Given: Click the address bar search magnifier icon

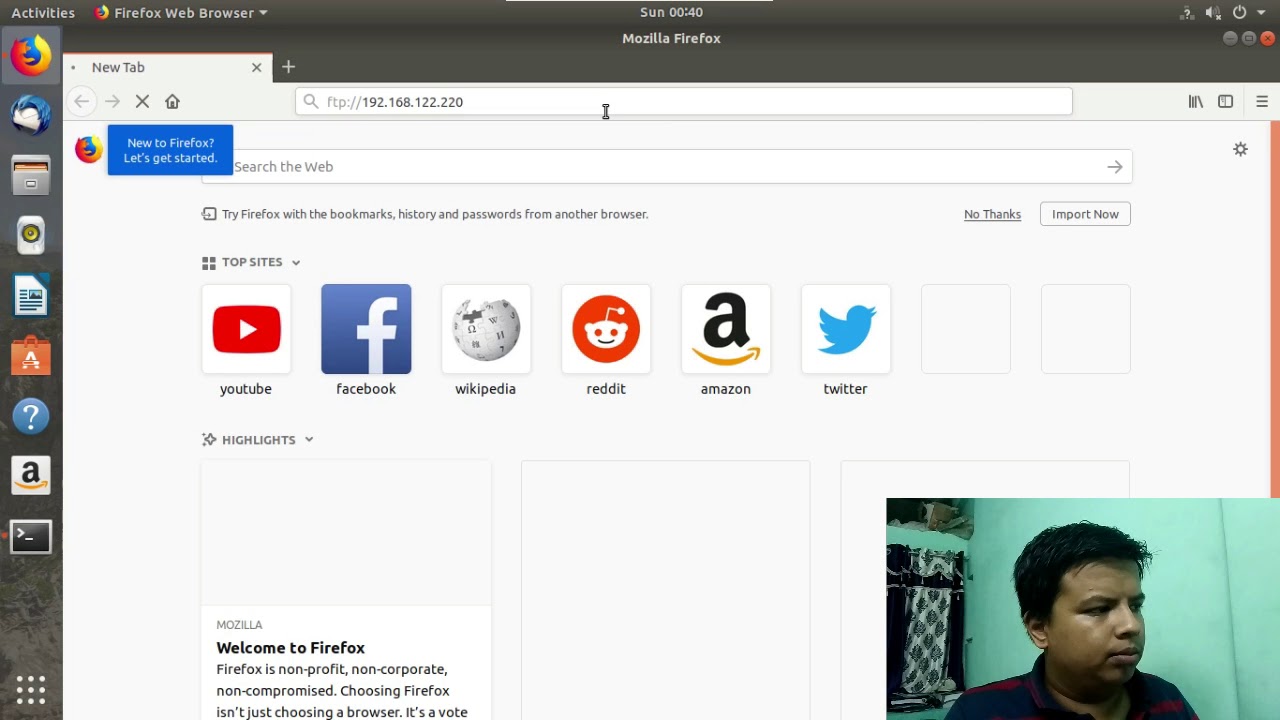Looking at the screenshot, I should point(310,102).
